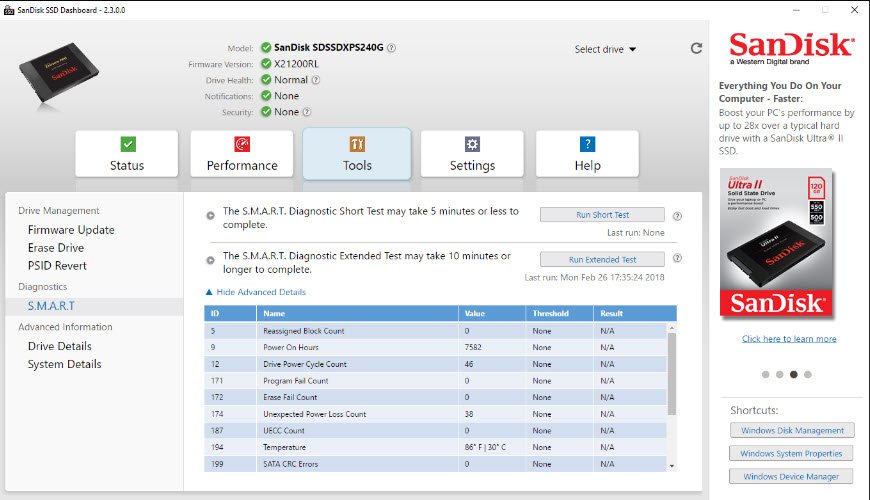Click the Performance gauge icon

(x=242, y=144)
